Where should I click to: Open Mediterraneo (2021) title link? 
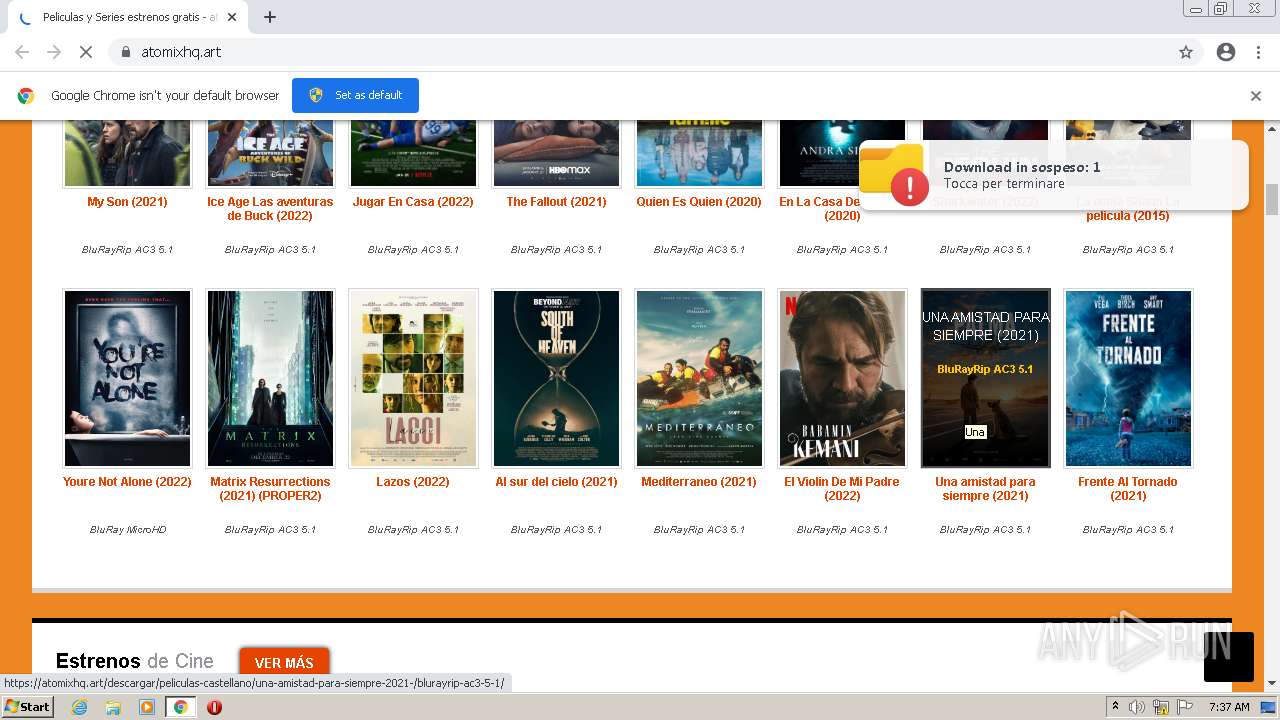[x=699, y=482]
